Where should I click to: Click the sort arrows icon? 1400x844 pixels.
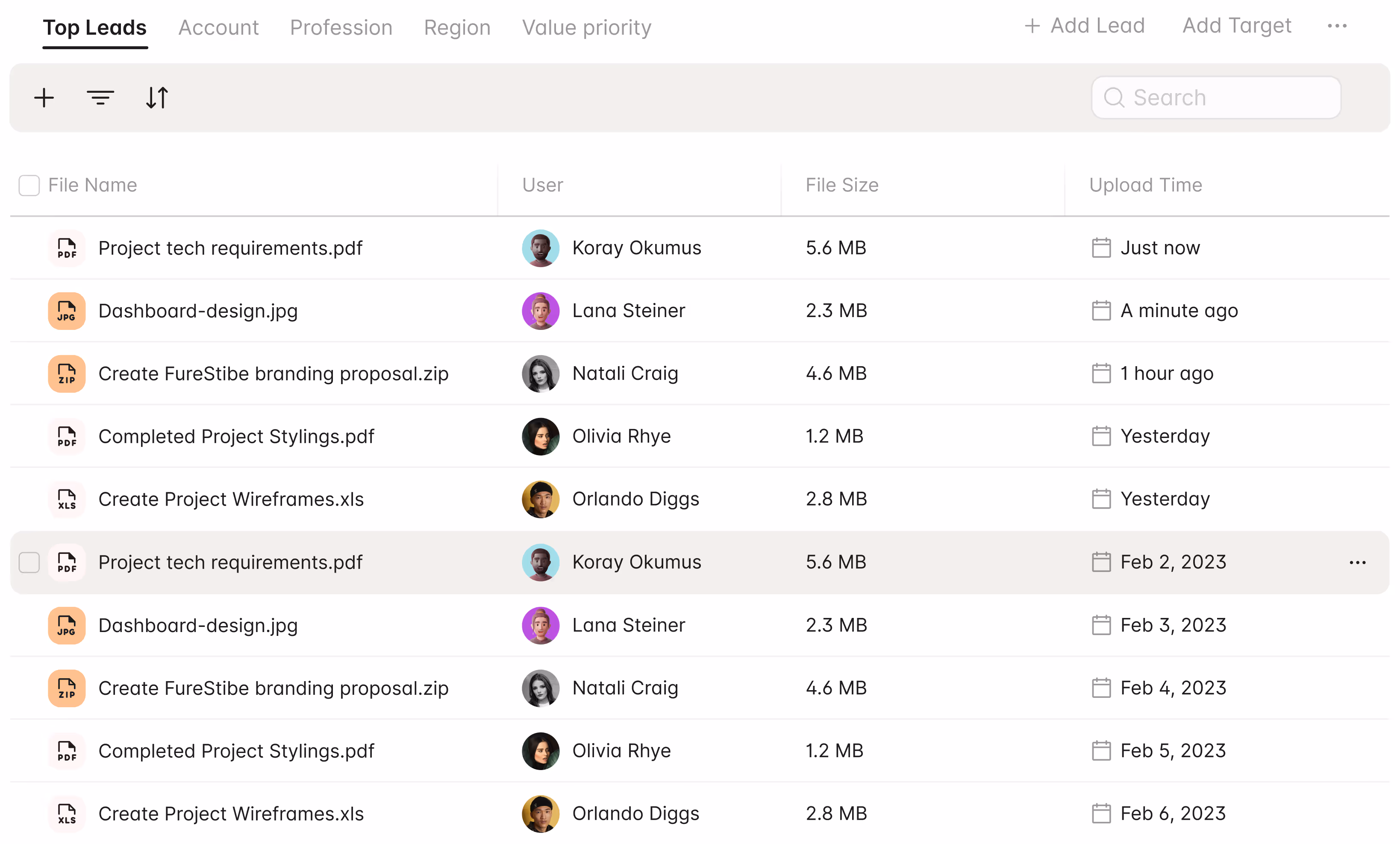[157, 98]
